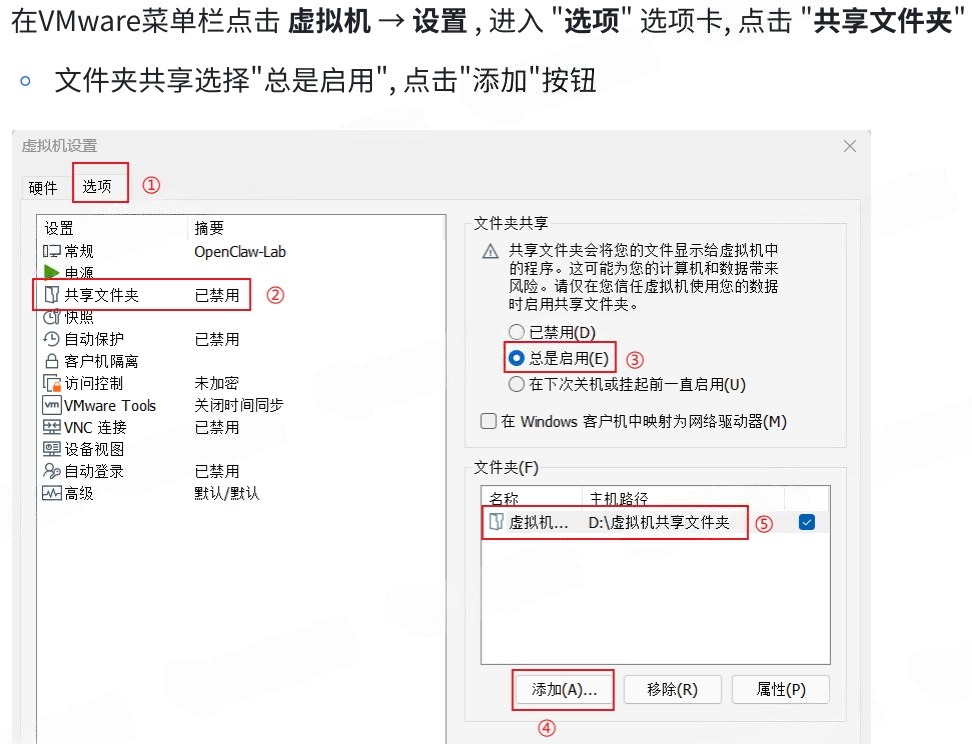
Task: Select the 访问控制 settings row
Action: point(241,383)
